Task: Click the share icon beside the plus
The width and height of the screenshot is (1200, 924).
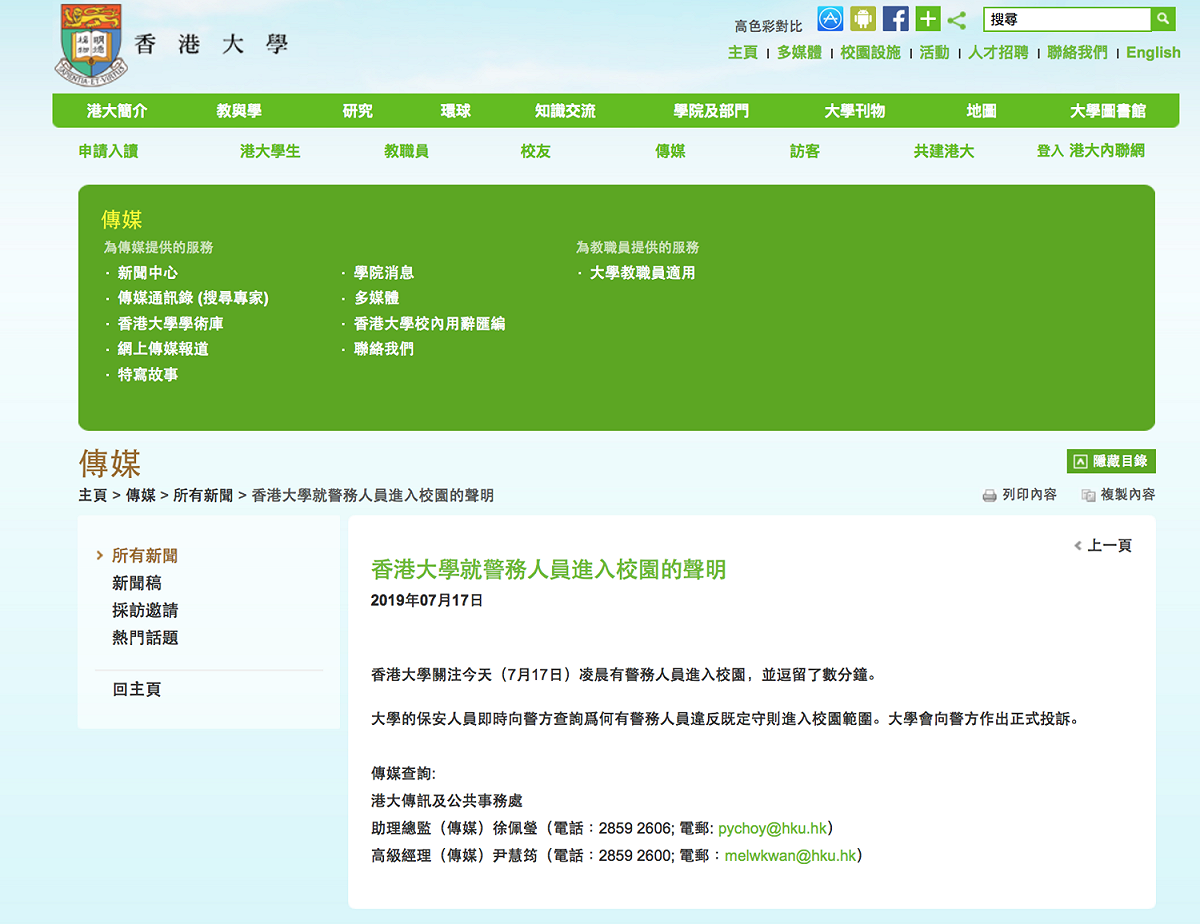Action: point(957,20)
